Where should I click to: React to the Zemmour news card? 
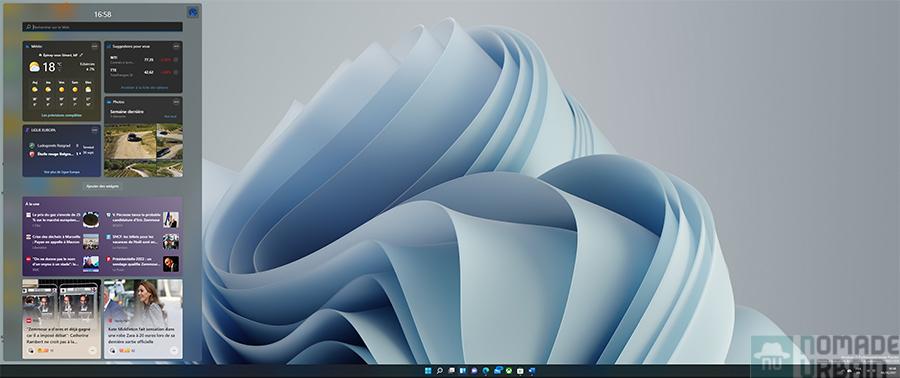click(30, 350)
